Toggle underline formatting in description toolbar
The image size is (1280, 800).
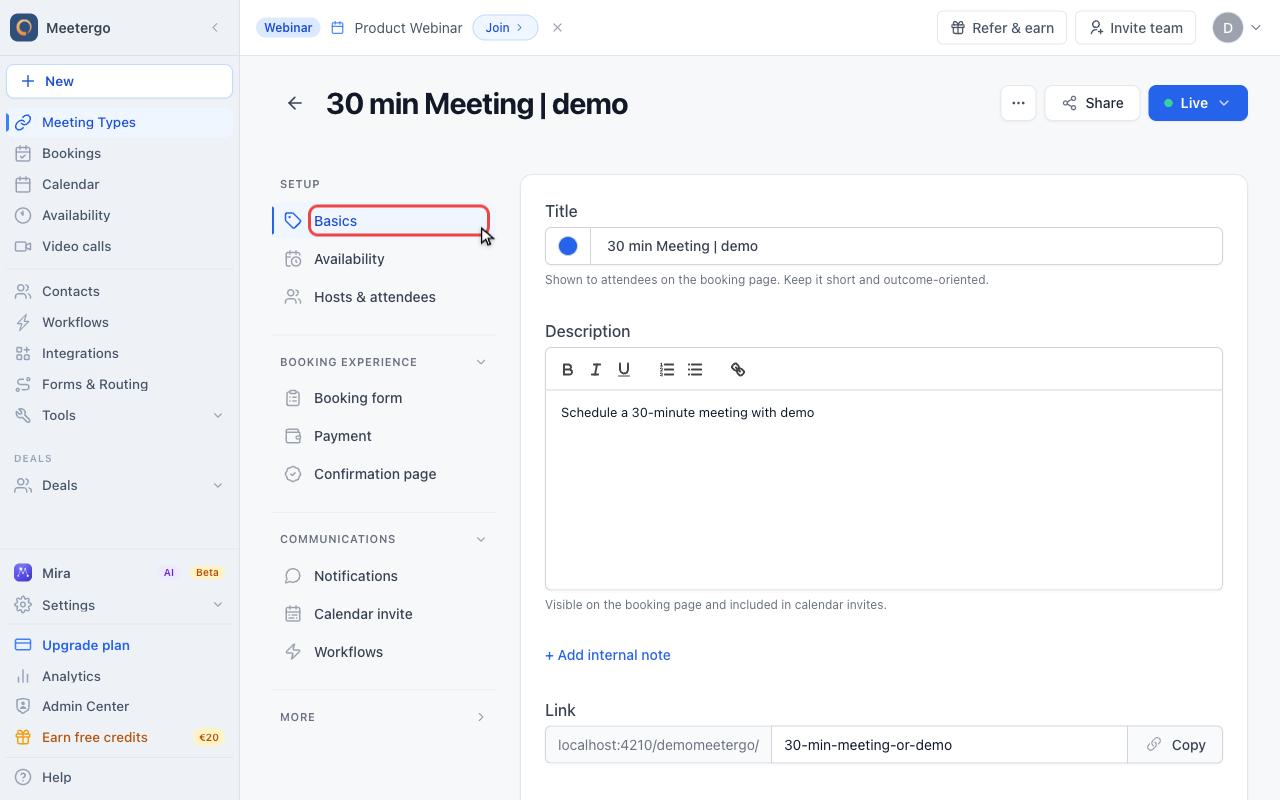coord(624,370)
